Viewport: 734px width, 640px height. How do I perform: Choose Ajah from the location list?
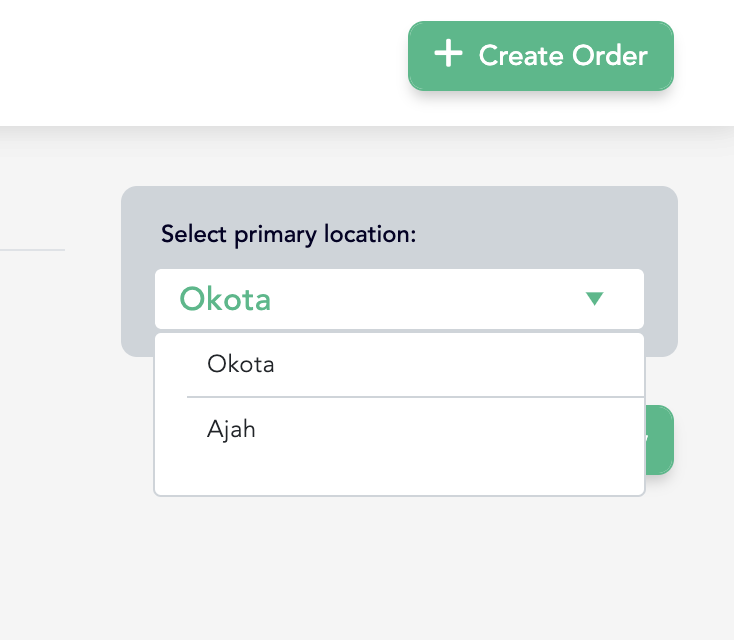[x=232, y=430]
